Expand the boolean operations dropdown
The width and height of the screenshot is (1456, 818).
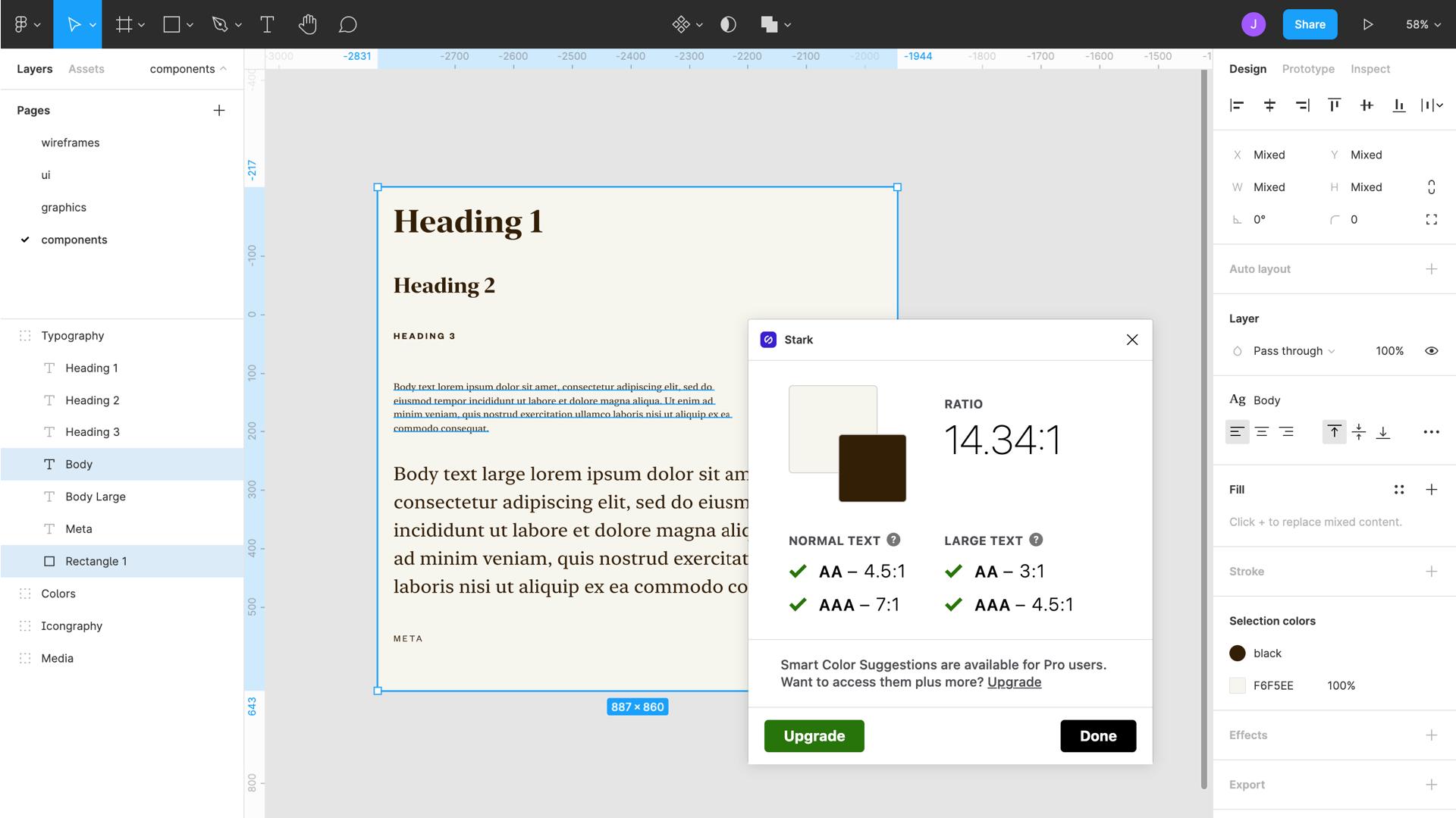(789, 24)
